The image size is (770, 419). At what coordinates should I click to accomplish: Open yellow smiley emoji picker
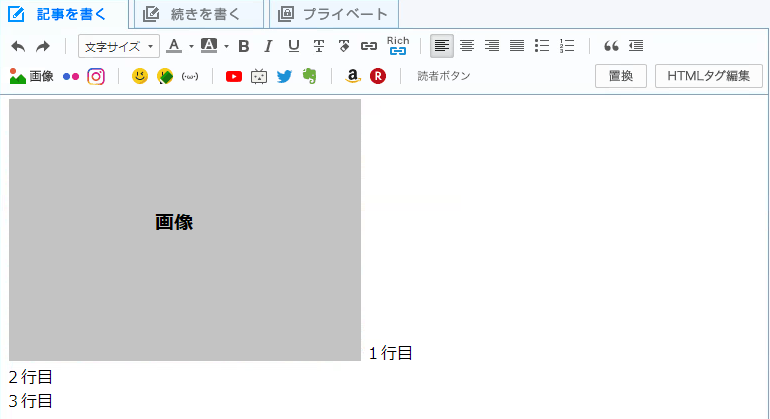tap(140, 76)
